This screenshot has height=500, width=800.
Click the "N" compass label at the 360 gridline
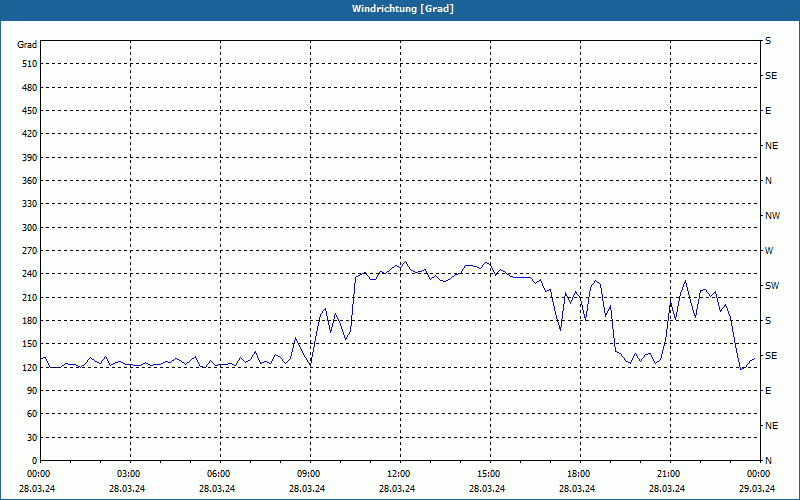(768, 181)
